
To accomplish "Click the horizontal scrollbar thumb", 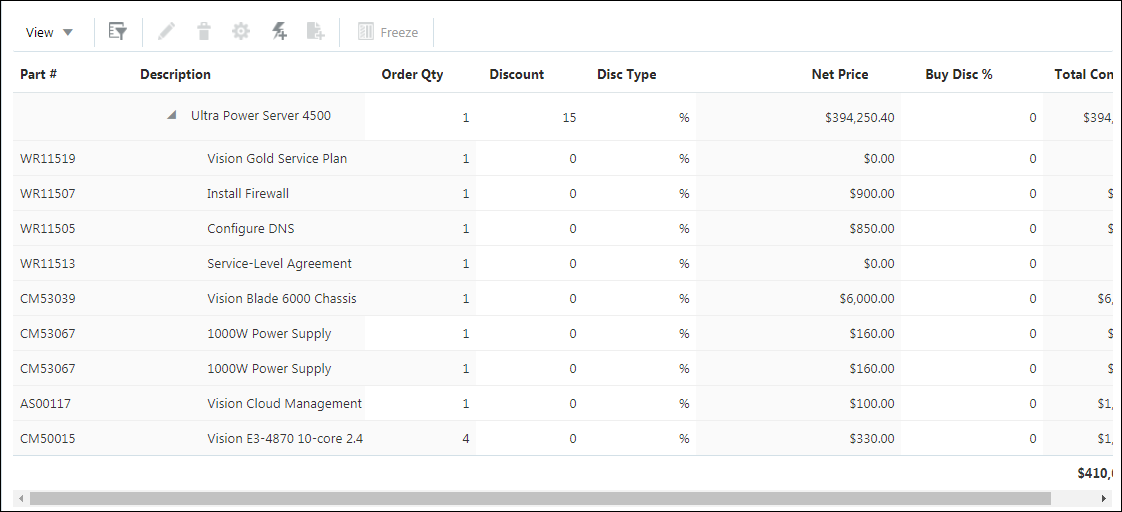I will 540,498.
